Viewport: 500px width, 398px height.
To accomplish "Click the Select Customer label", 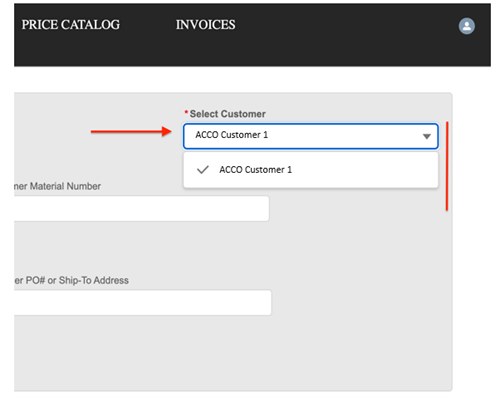I will [228, 114].
